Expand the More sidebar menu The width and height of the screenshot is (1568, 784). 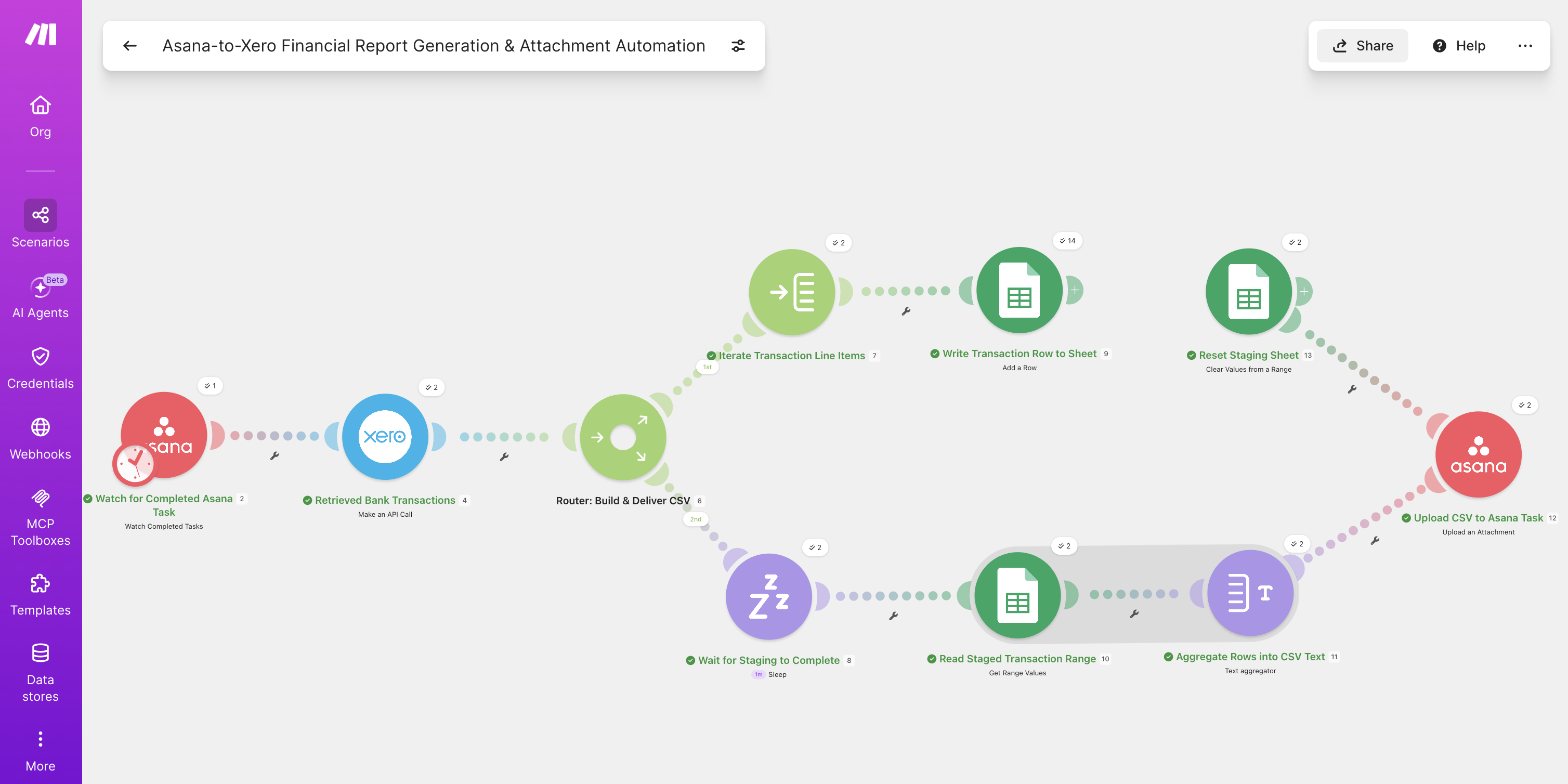click(40, 752)
